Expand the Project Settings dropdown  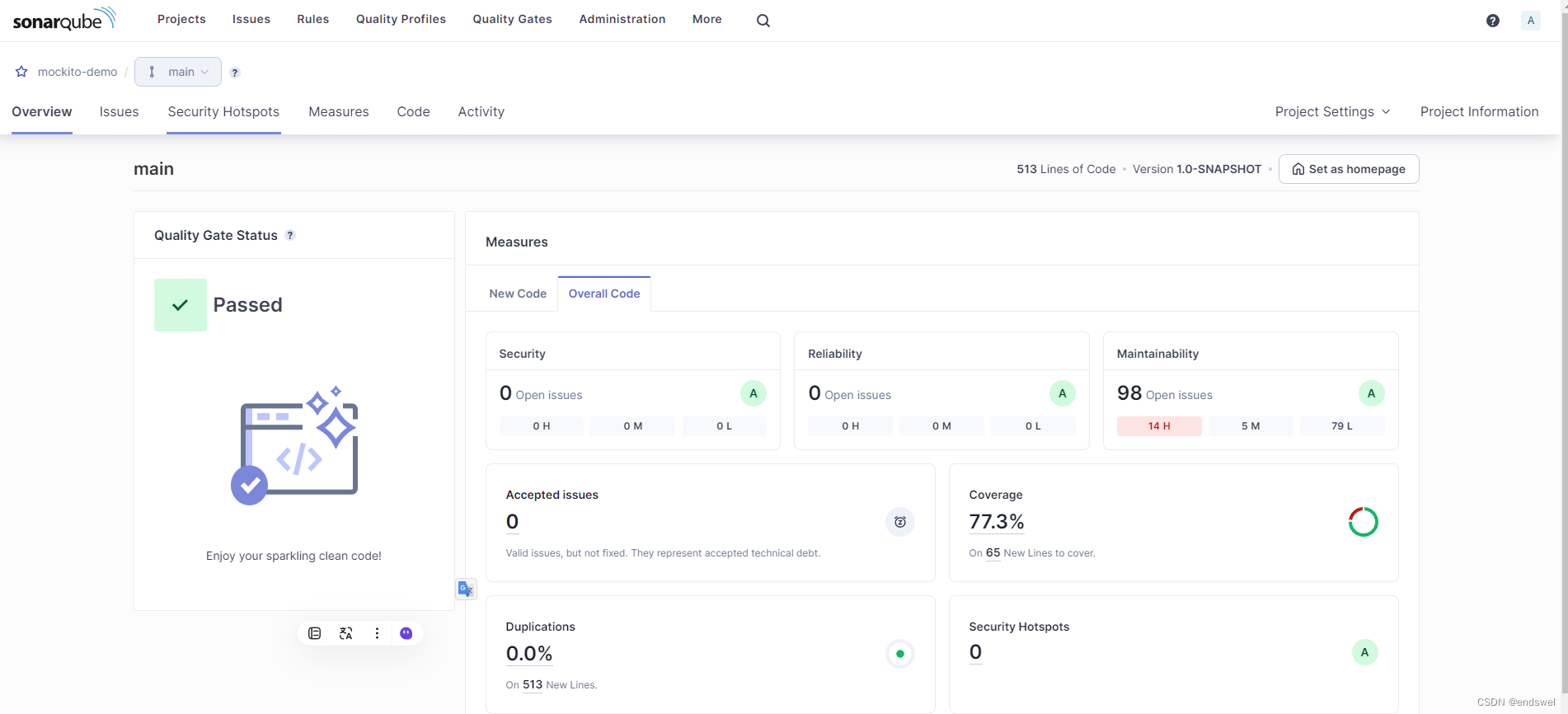1332,111
